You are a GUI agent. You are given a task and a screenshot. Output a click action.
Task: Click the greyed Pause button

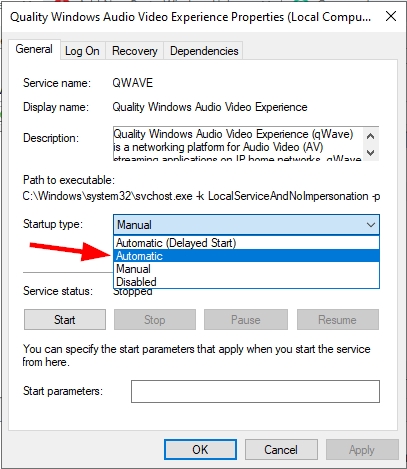click(246, 320)
